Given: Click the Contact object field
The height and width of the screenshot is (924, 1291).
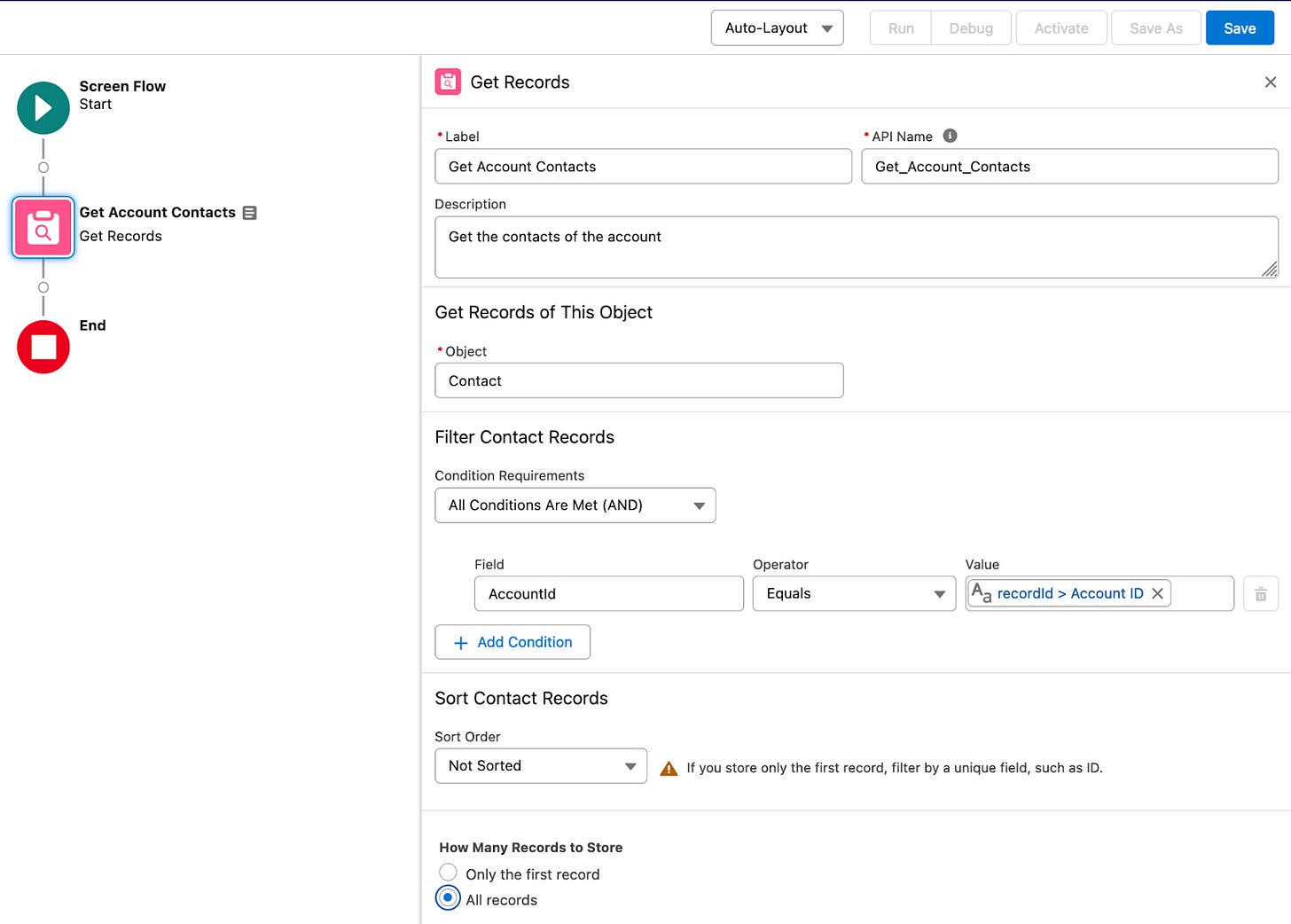Looking at the screenshot, I should point(638,380).
